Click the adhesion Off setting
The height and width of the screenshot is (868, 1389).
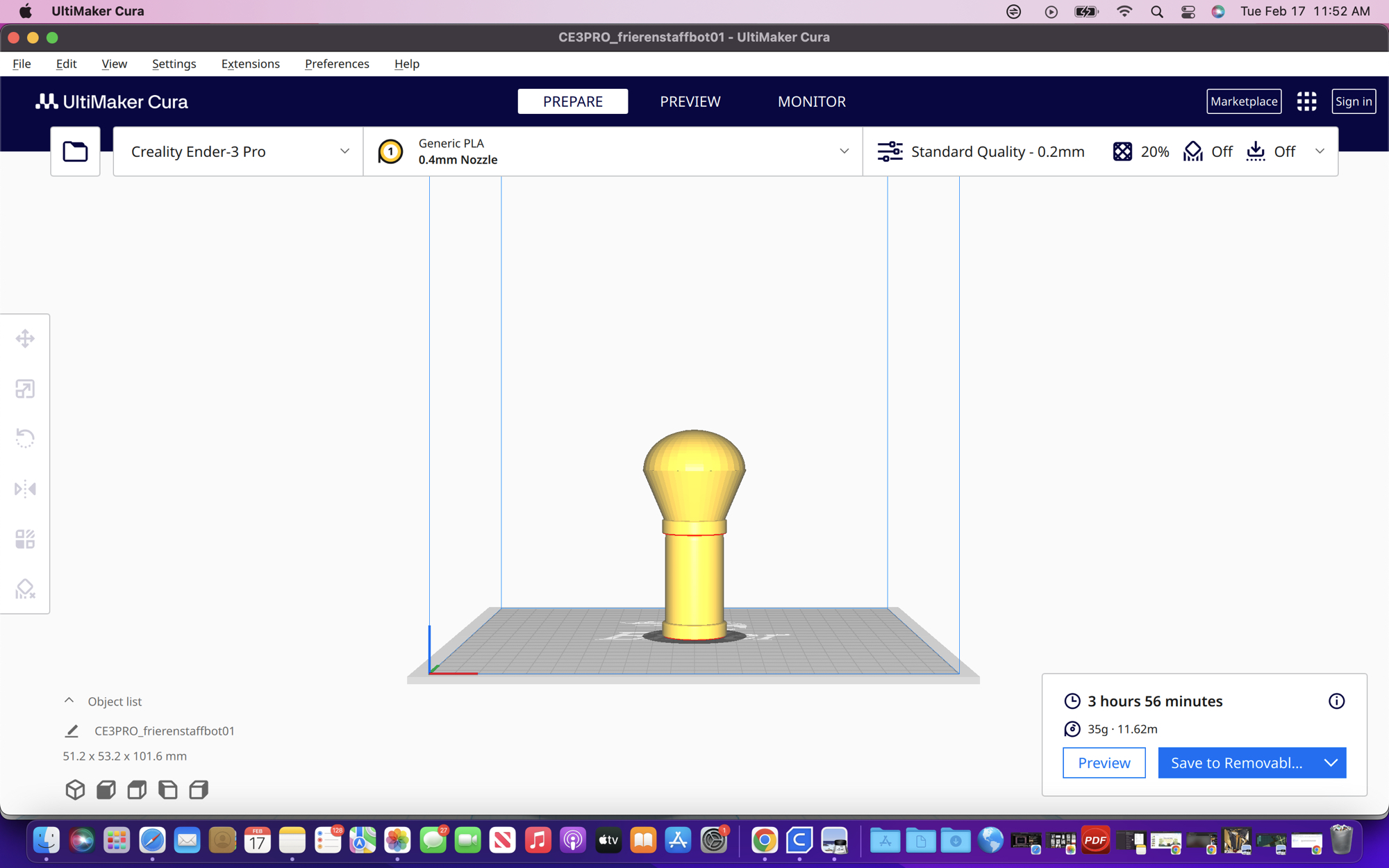coord(1271,151)
